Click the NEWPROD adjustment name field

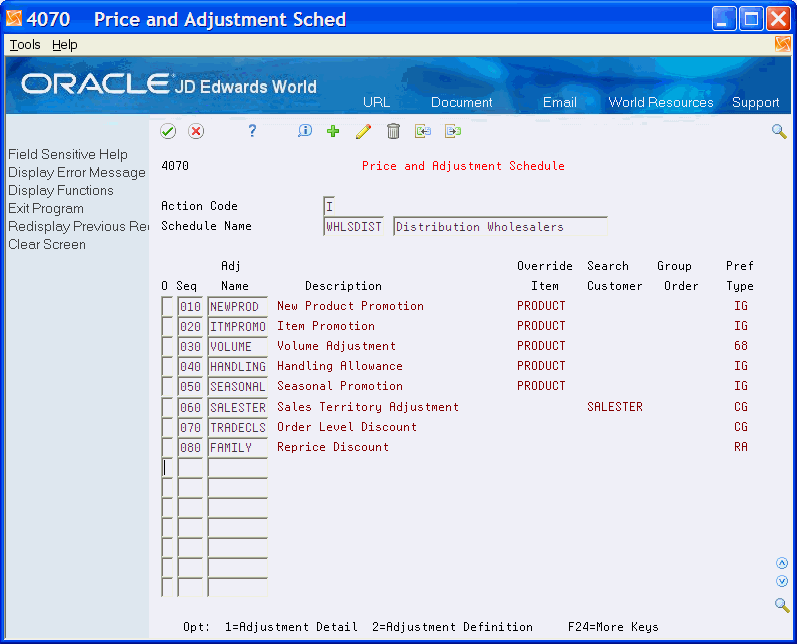pos(237,306)
